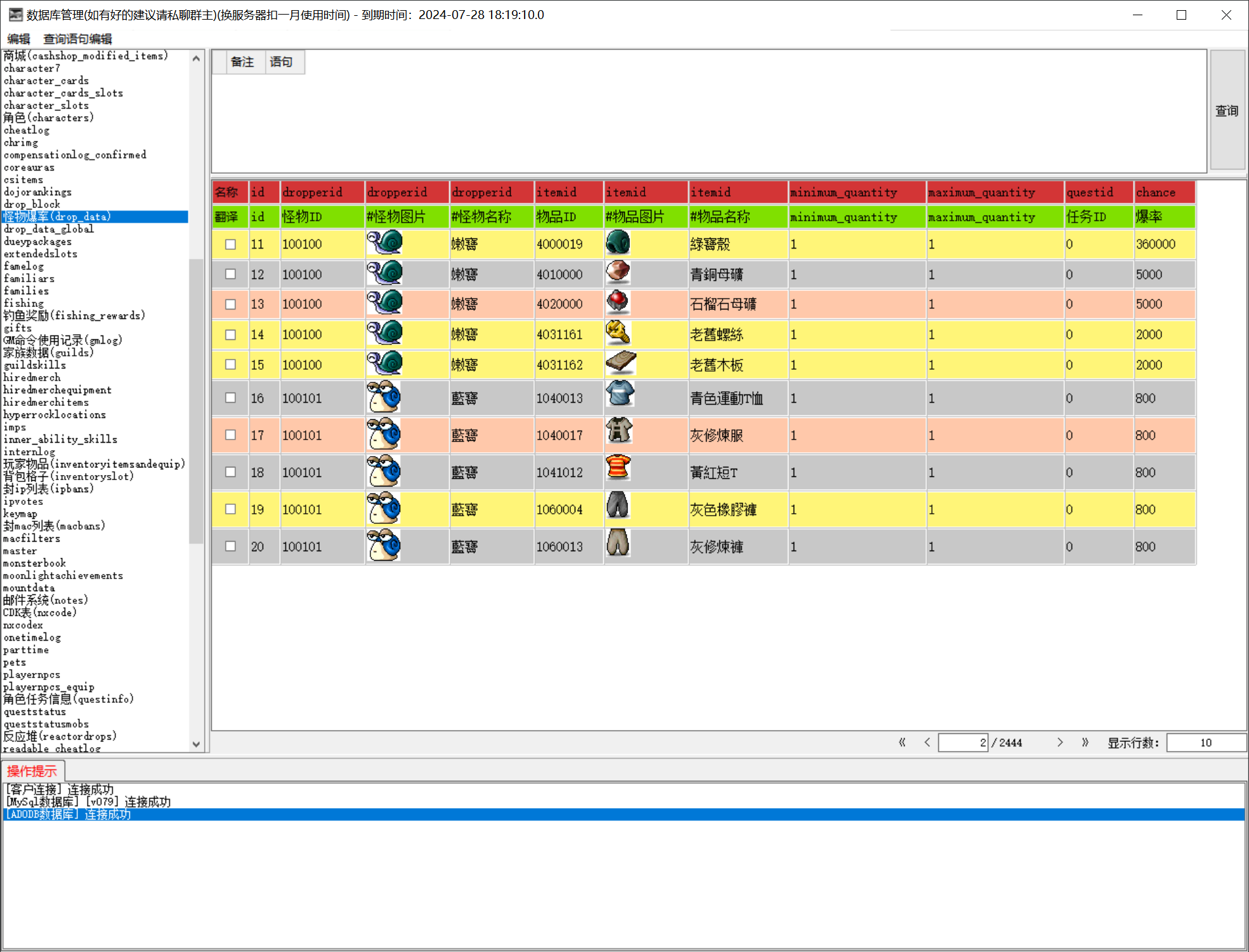Switch to the 语句 tab

[280, 62]
